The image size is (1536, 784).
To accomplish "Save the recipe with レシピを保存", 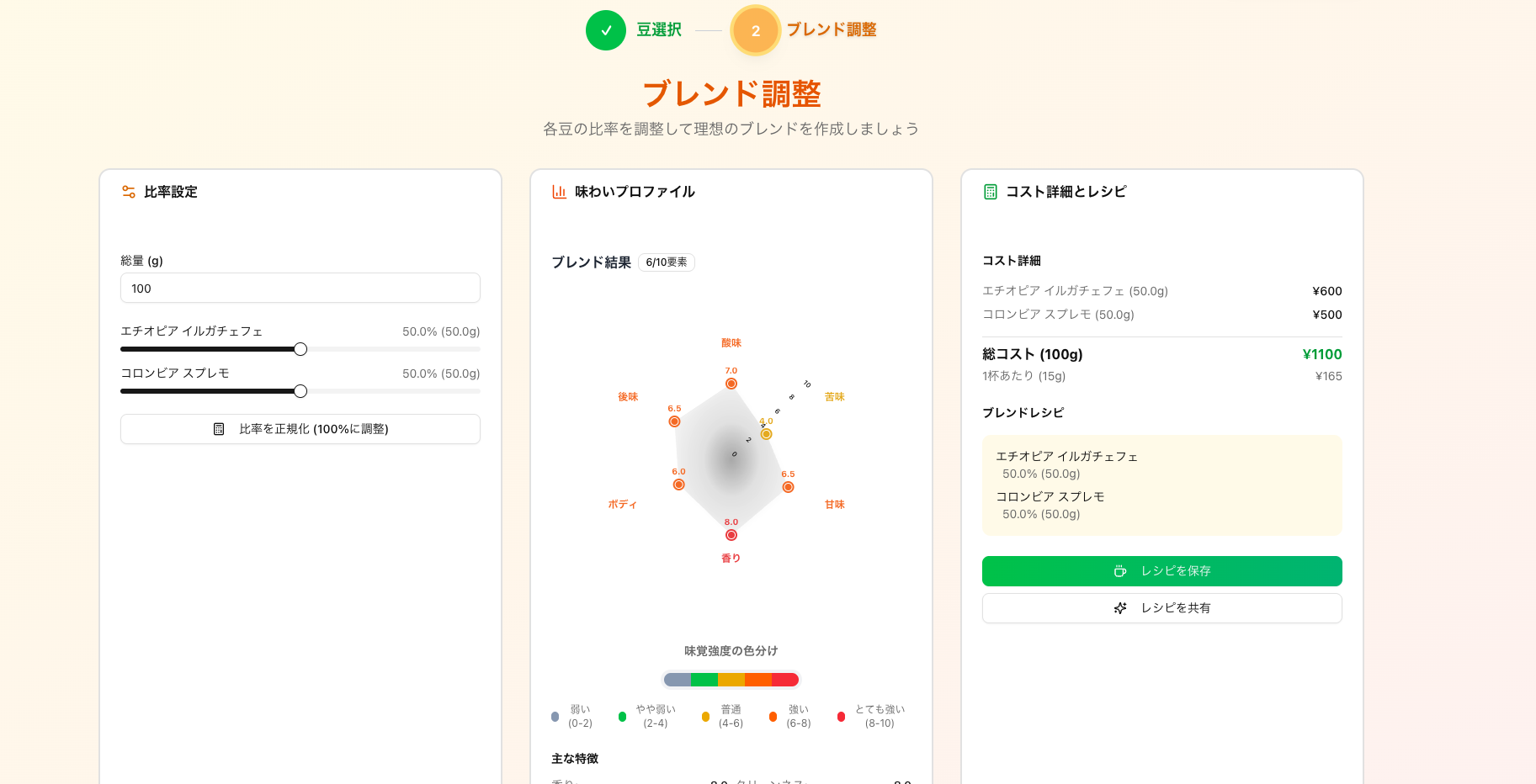I will (x=1162, y=571).
